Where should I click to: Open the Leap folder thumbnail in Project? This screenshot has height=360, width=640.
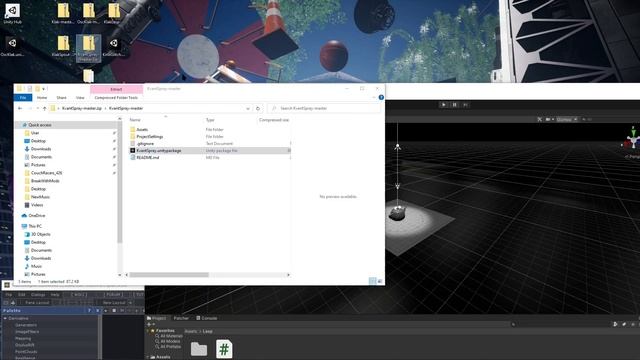pyautogui.click(x=199, y=349)
